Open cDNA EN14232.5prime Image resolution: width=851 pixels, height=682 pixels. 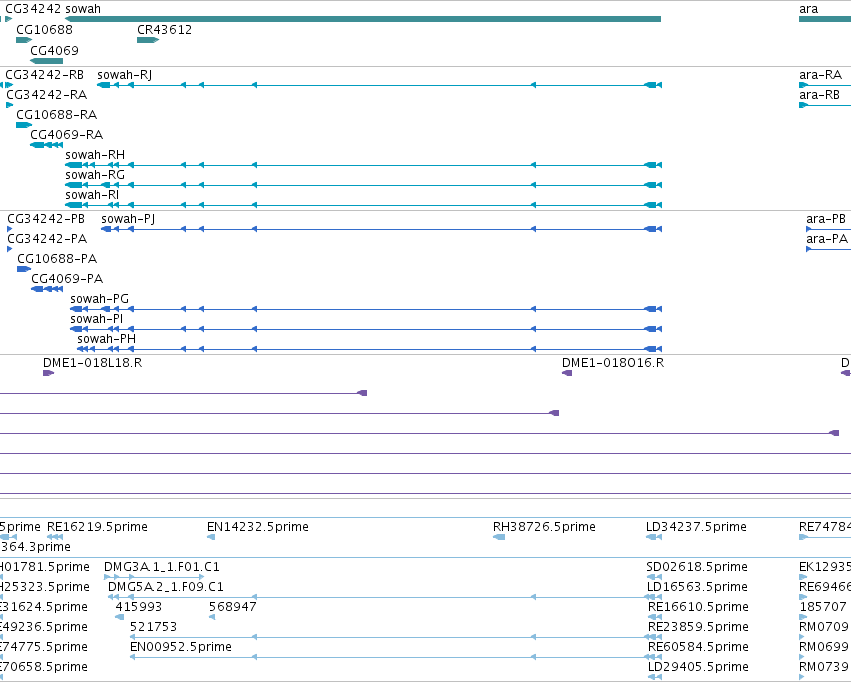tap(211, 537)
